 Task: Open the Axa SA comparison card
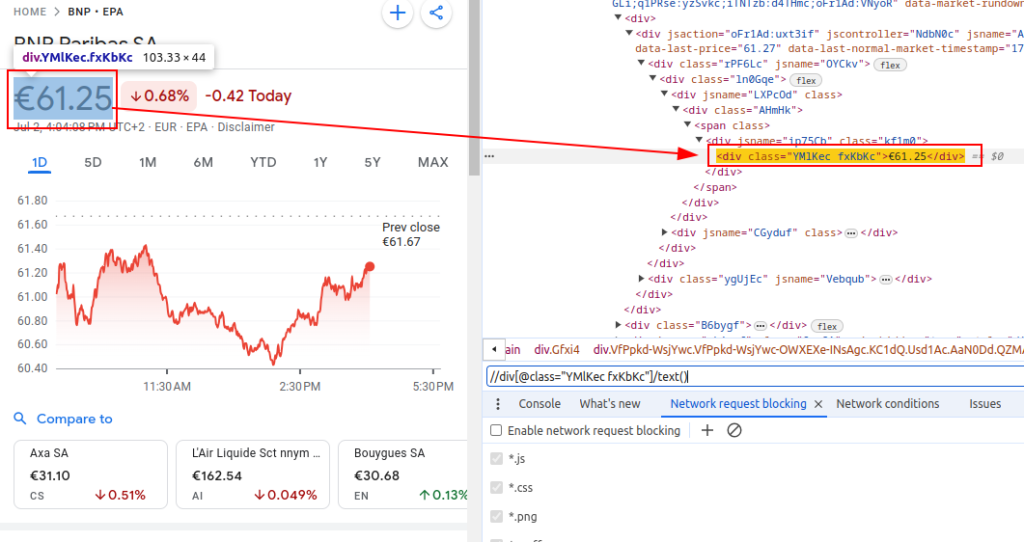[x=91, y=474]
